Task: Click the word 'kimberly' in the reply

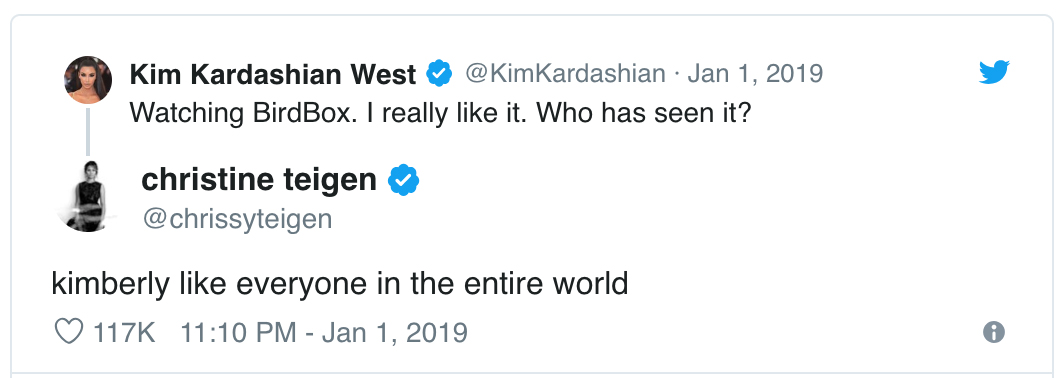Action: [112, 284]
